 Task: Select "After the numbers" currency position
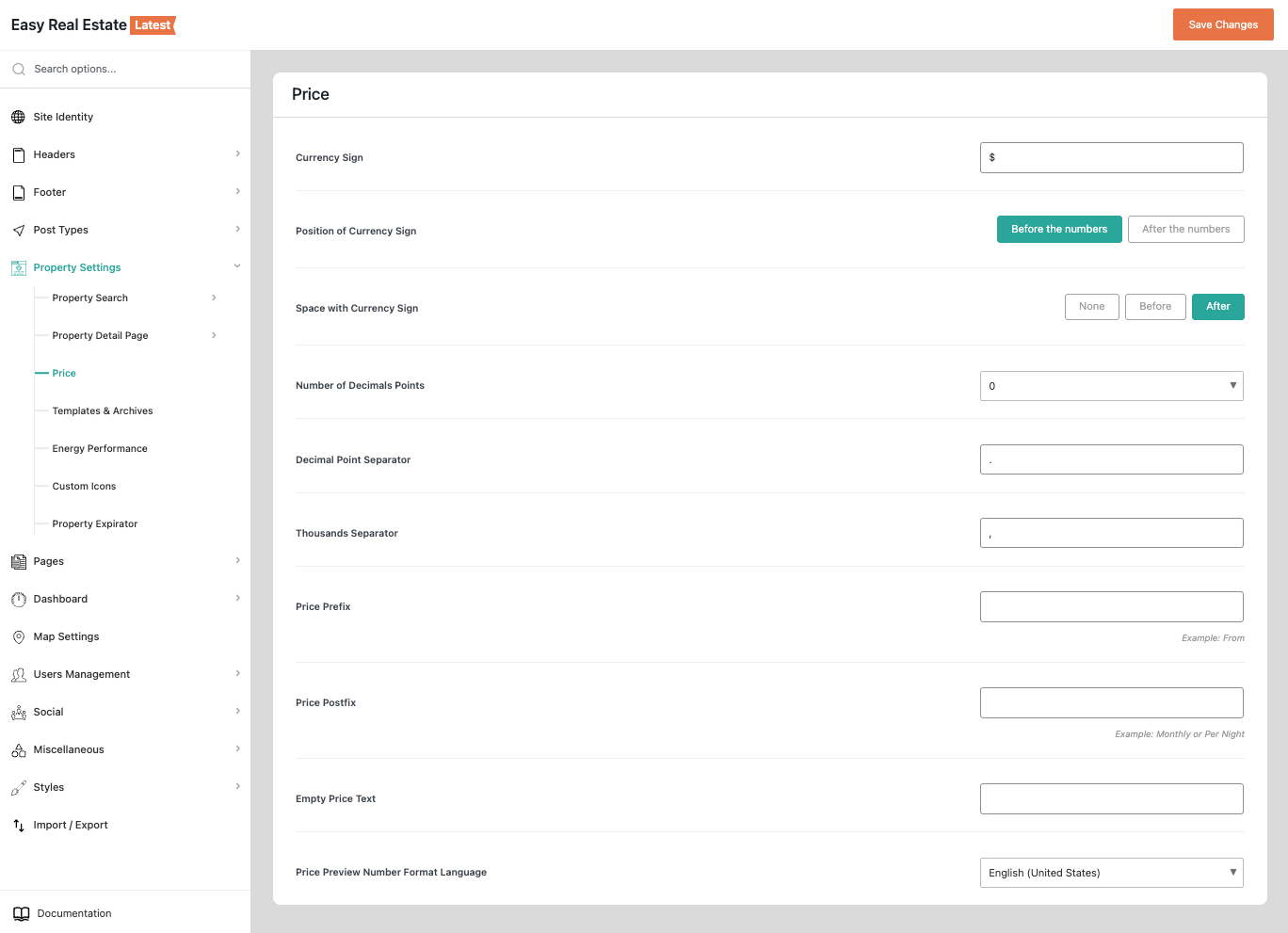click(1185, 229)
